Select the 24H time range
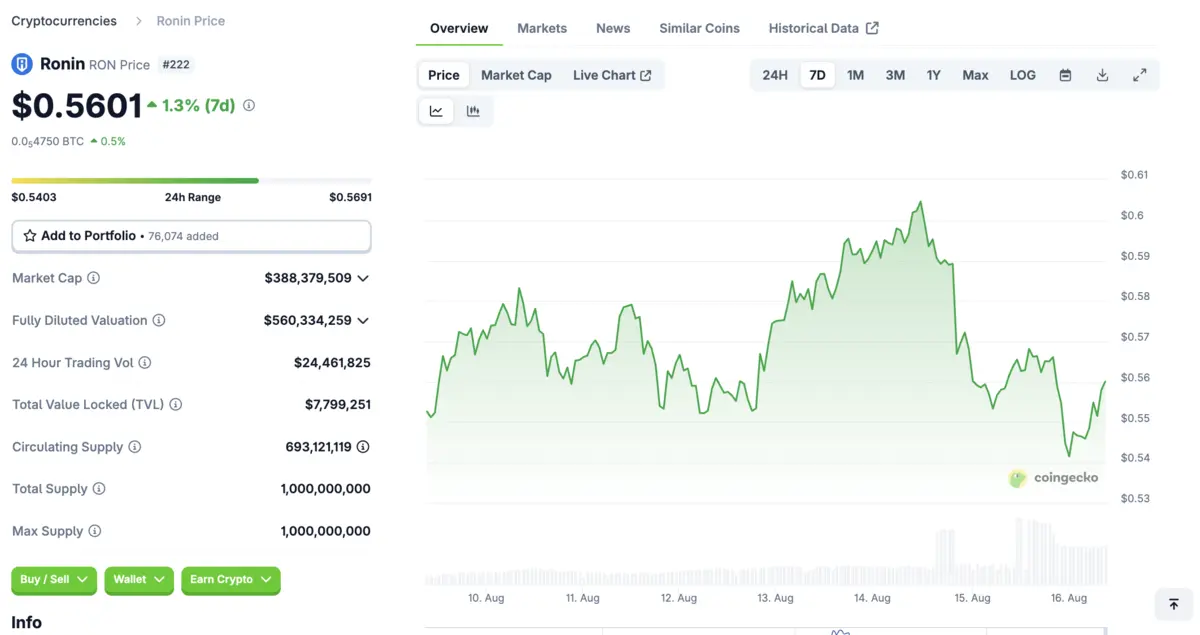This screenshot has width=1200, height=635. [x=775, y=75]
